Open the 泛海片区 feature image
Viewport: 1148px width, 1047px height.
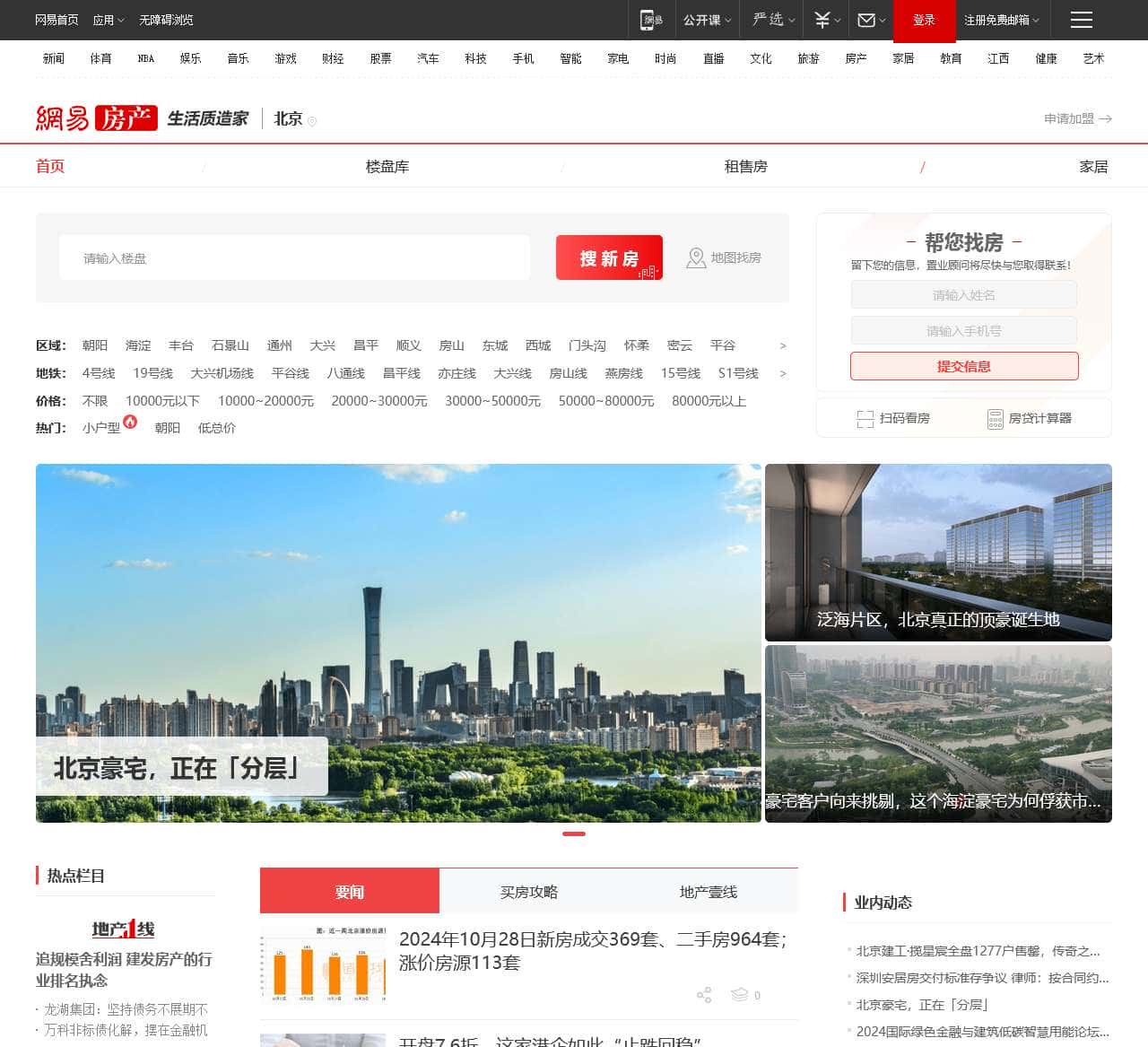(938, 552)
